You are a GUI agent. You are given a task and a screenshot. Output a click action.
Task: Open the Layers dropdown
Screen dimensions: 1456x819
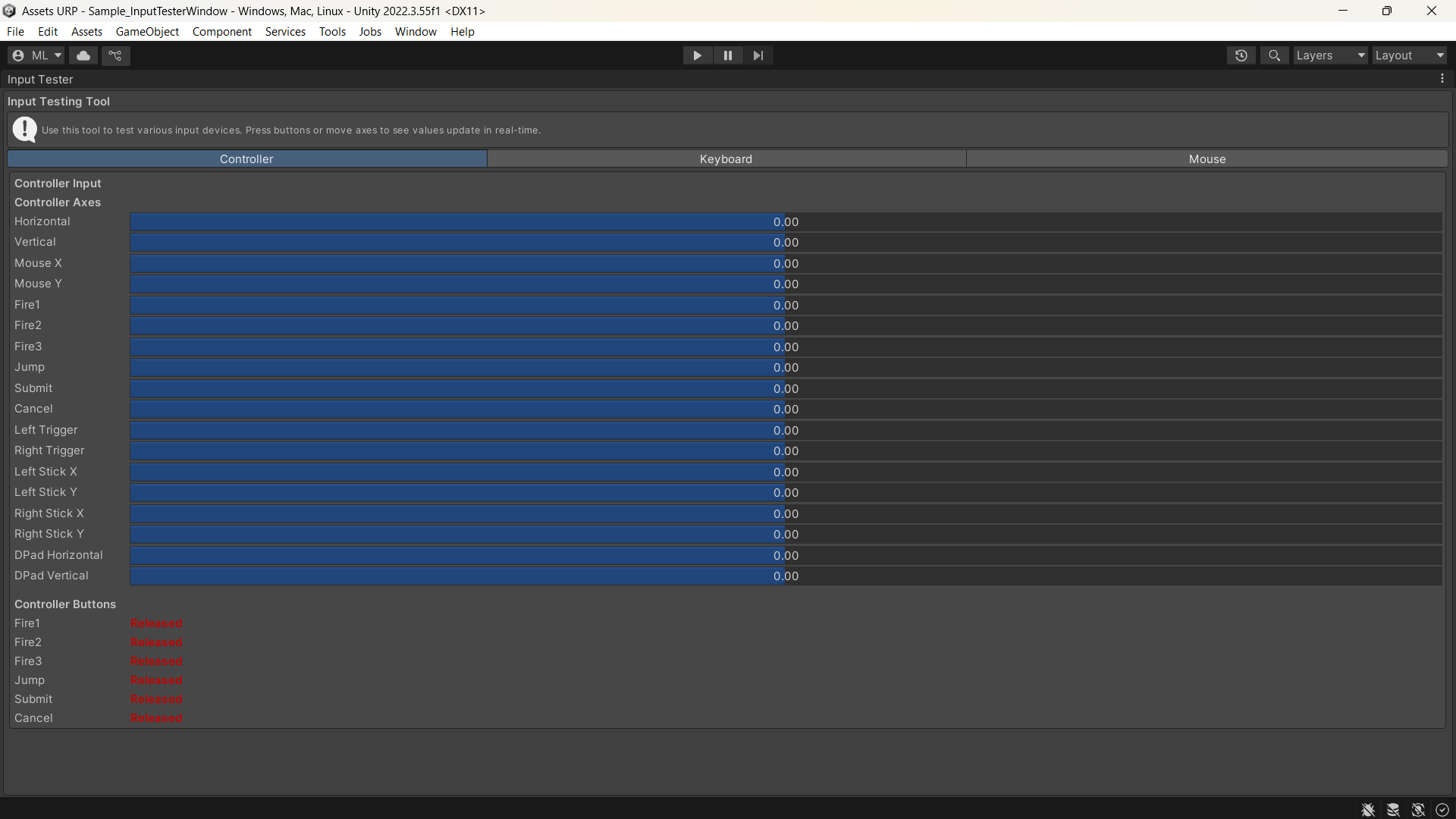click(x=1330, y=55)
